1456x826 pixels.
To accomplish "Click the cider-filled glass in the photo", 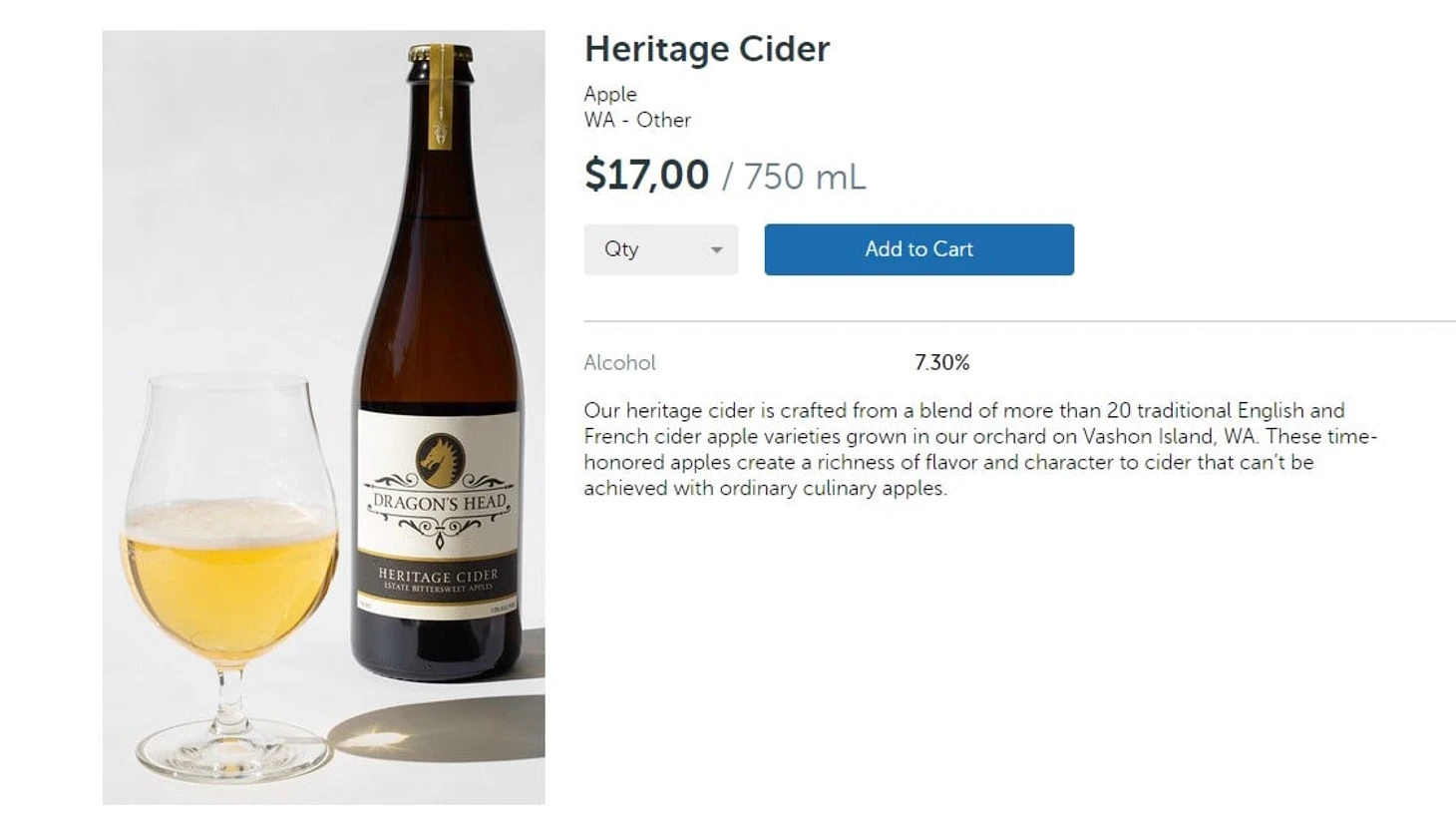I will pyautogui.click(x=229, y=589).
